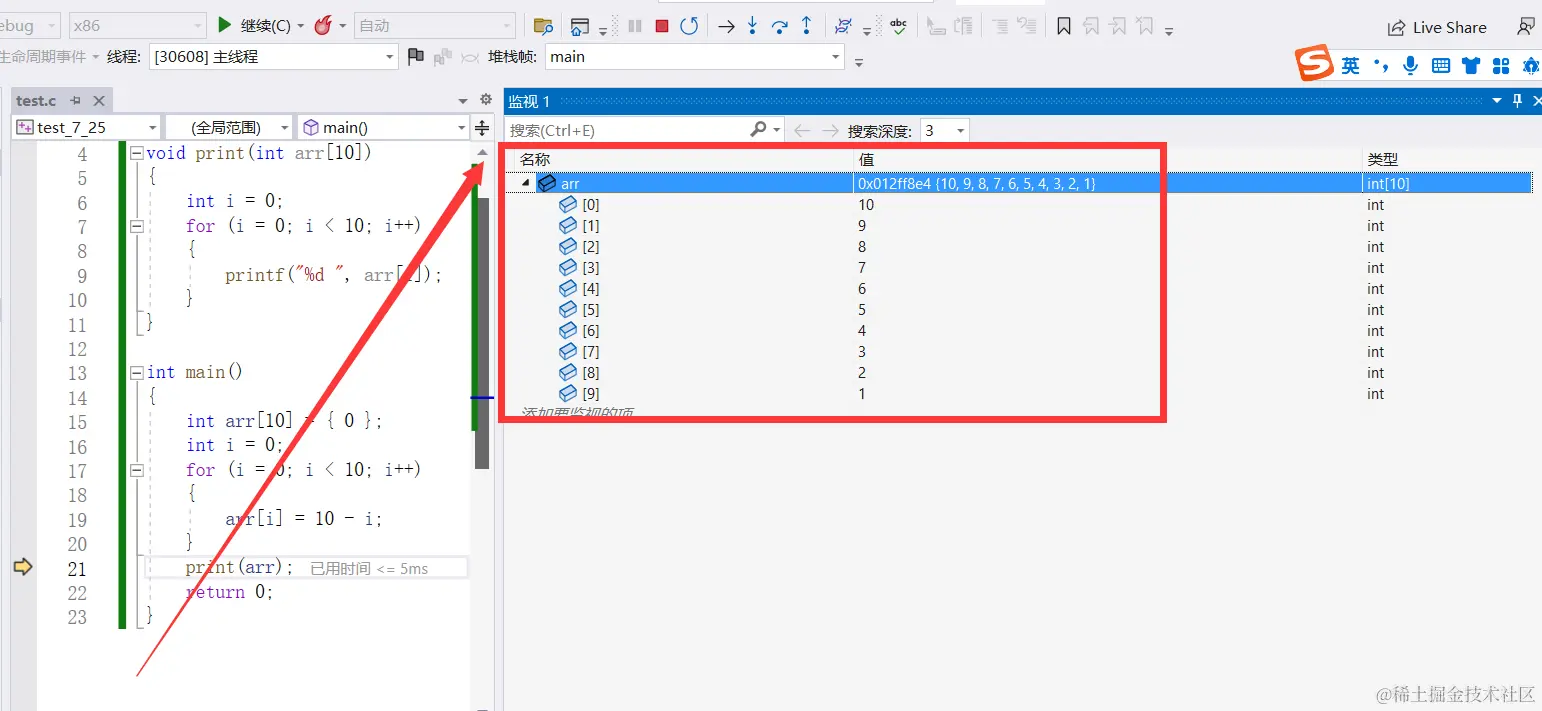
Task: Click the Show Next Statement arrow icon
Action: [727, 26]
